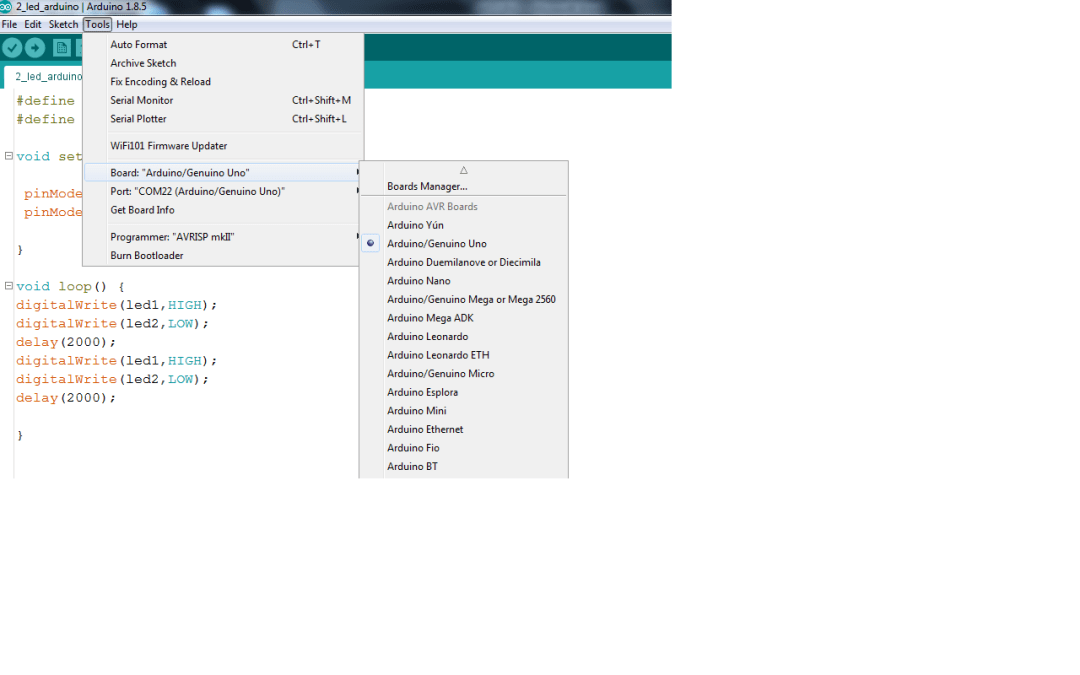Click the second digitalWrite(led1,HIGH) line

tap(116, 360)
